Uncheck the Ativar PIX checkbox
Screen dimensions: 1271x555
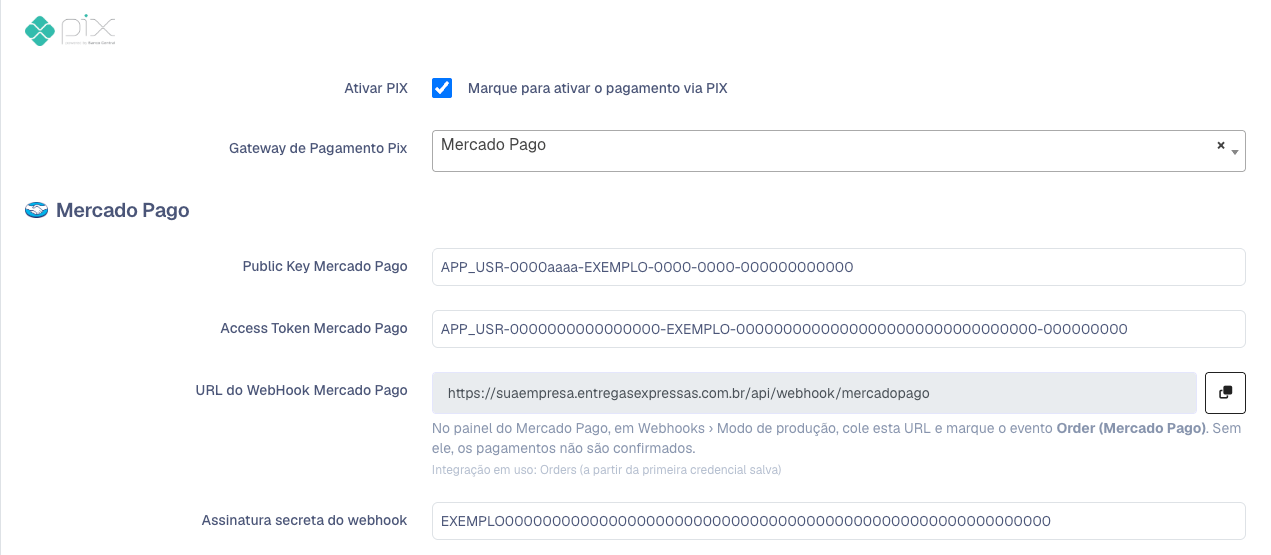pos(442,88)
